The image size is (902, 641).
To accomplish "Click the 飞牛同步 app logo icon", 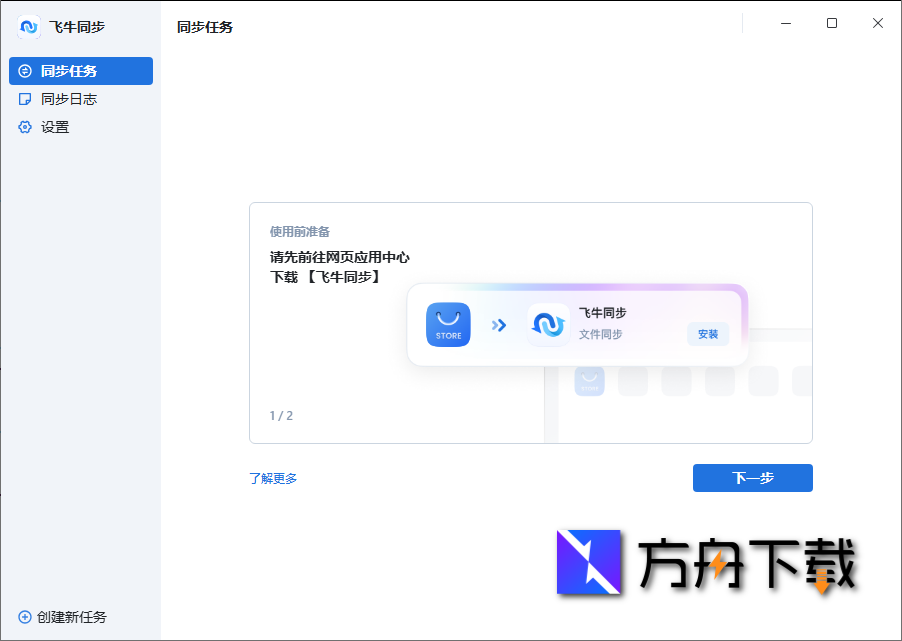I will coord(27,27).
